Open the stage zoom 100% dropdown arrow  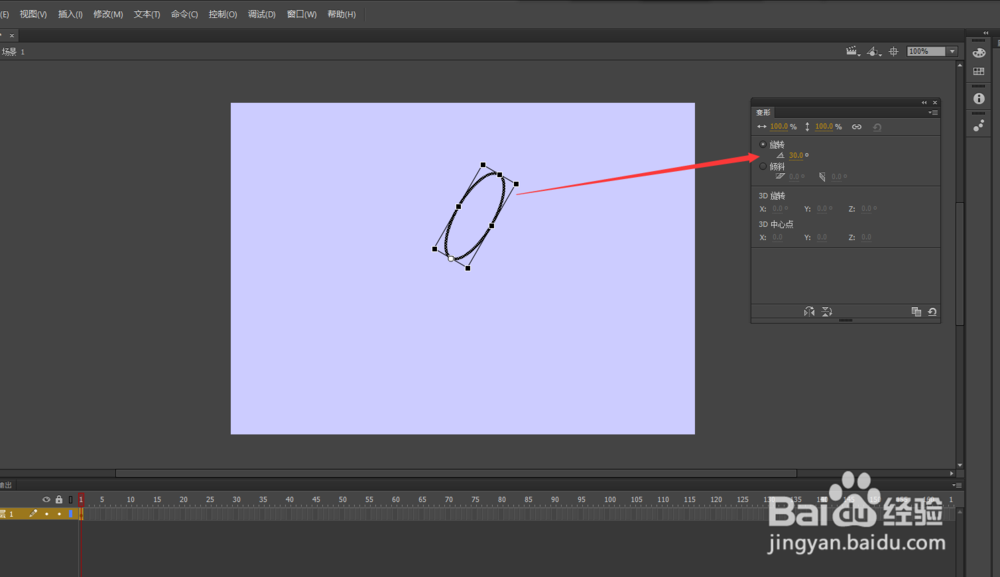pyautogui.click(x=952, y=52)
